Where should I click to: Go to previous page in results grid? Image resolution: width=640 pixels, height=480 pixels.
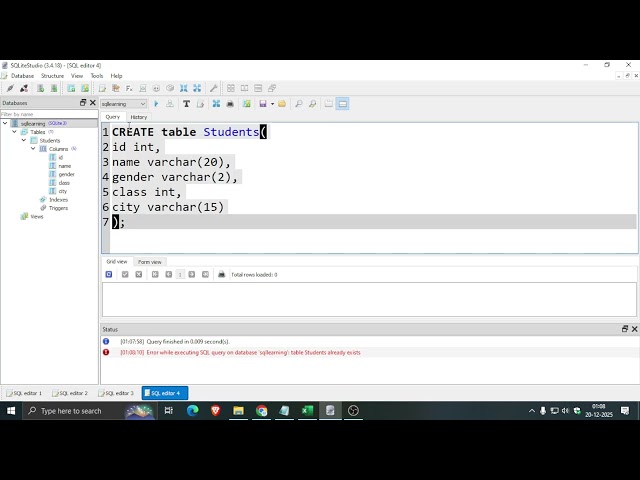pos(169,274)
